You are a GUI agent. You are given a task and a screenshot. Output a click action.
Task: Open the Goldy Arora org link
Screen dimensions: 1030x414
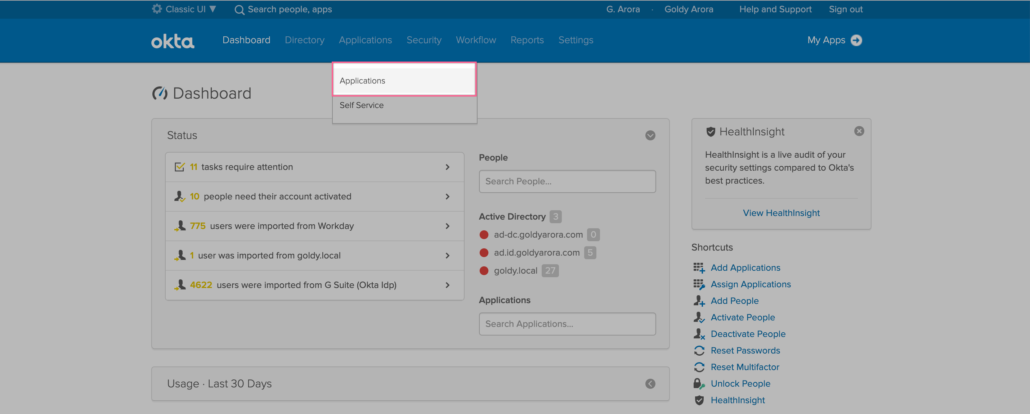pyautogui.click(x=689, y=10)
